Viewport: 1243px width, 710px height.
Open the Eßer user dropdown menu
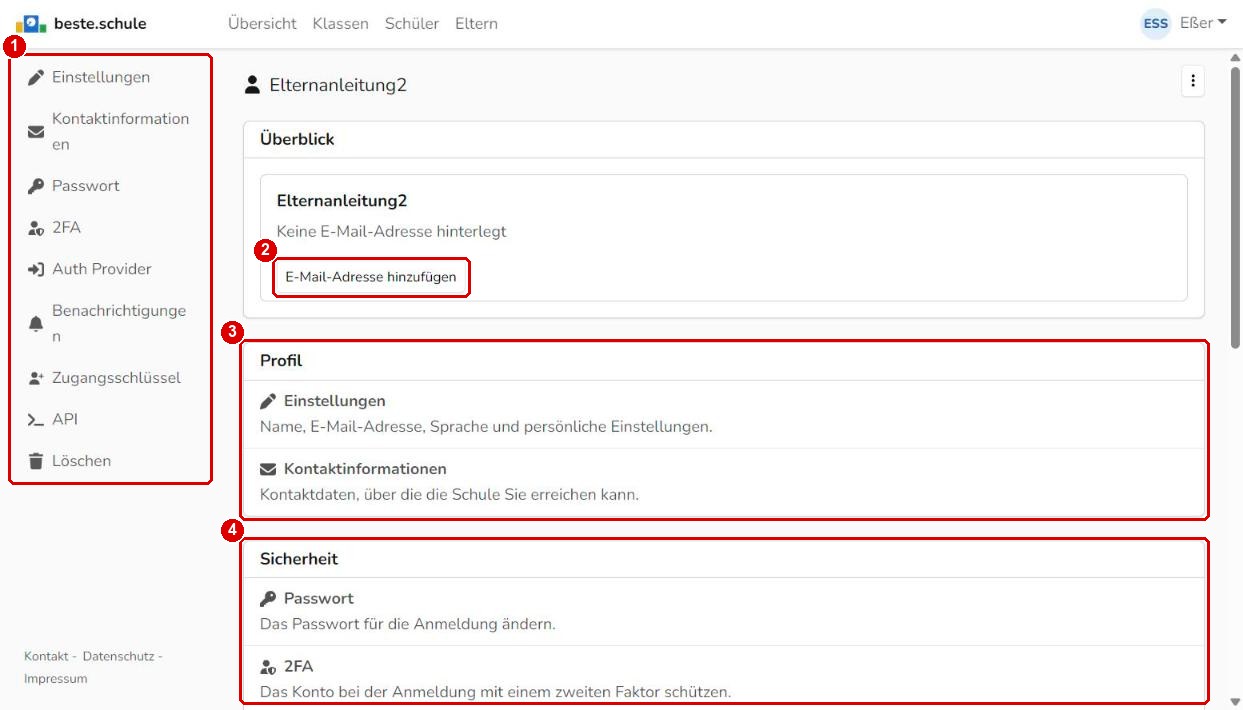click(1201, 23)
